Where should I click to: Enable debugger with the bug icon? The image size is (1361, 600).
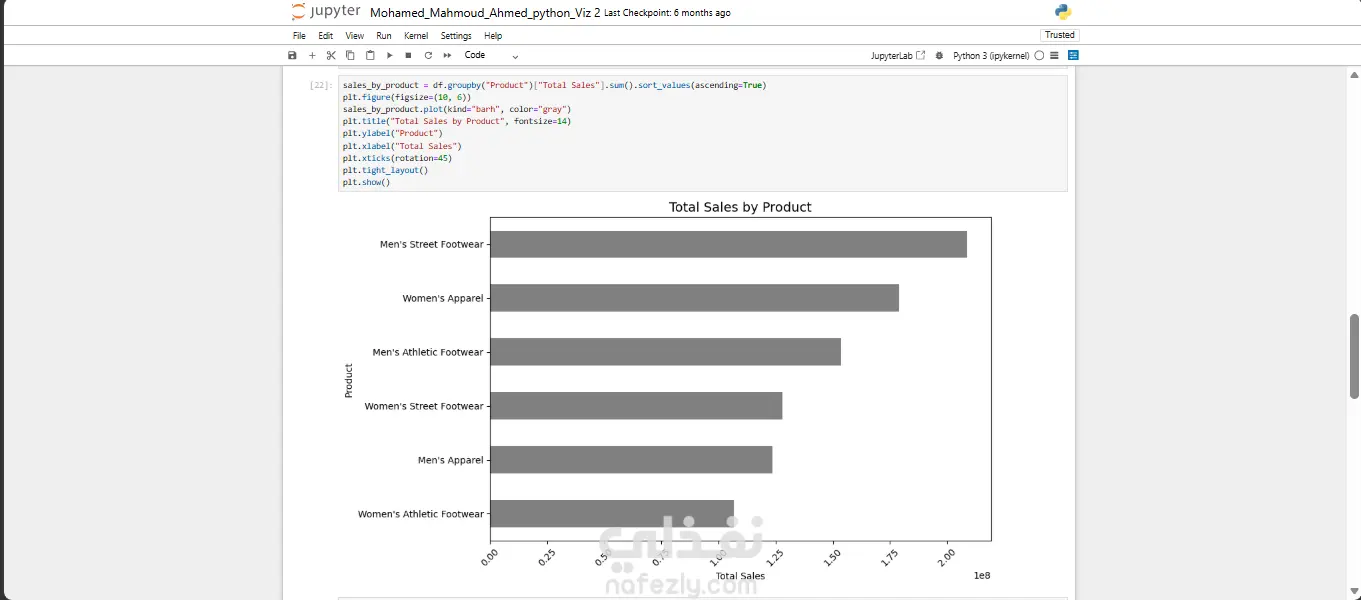click(939, 56)
